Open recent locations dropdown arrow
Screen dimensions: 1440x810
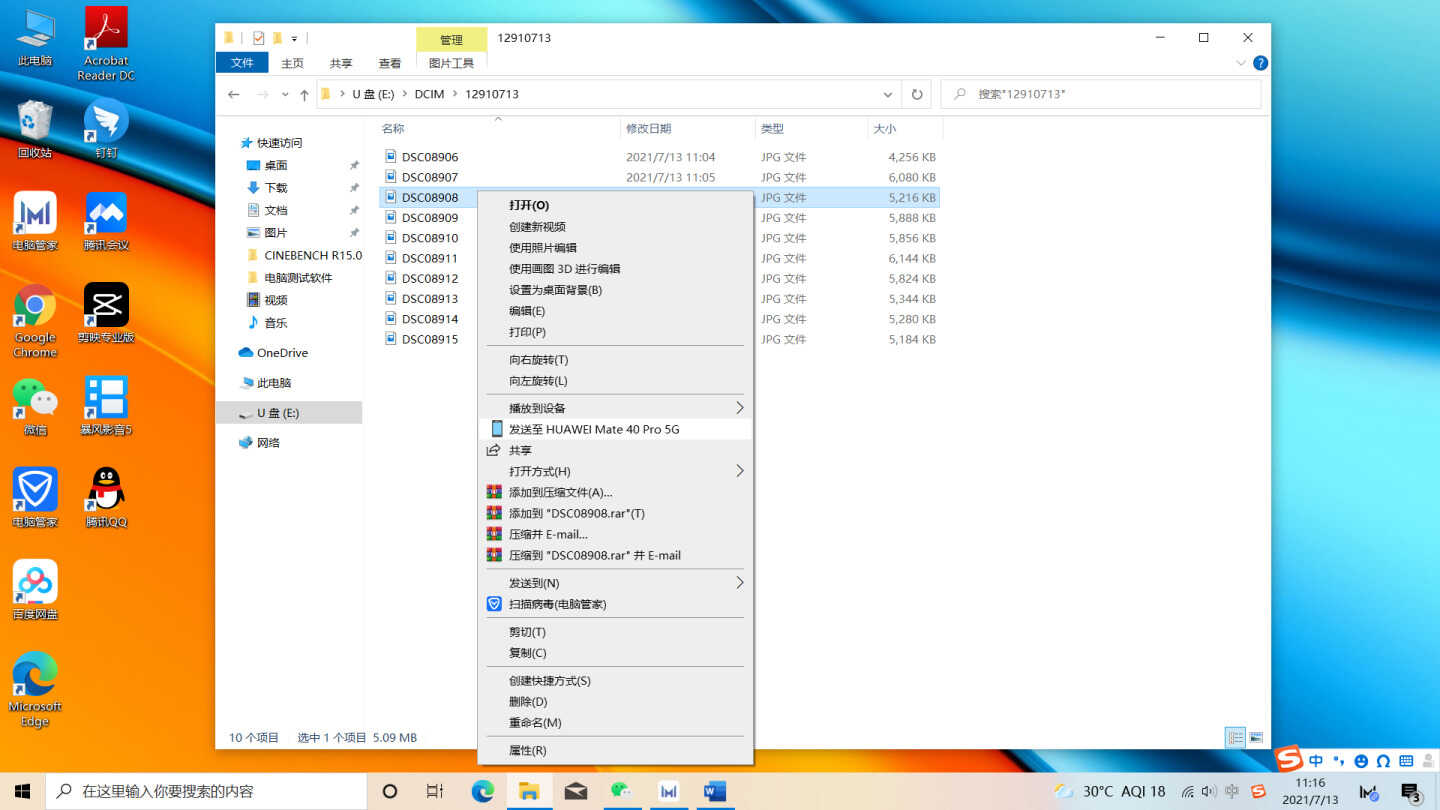coord(285,94)
